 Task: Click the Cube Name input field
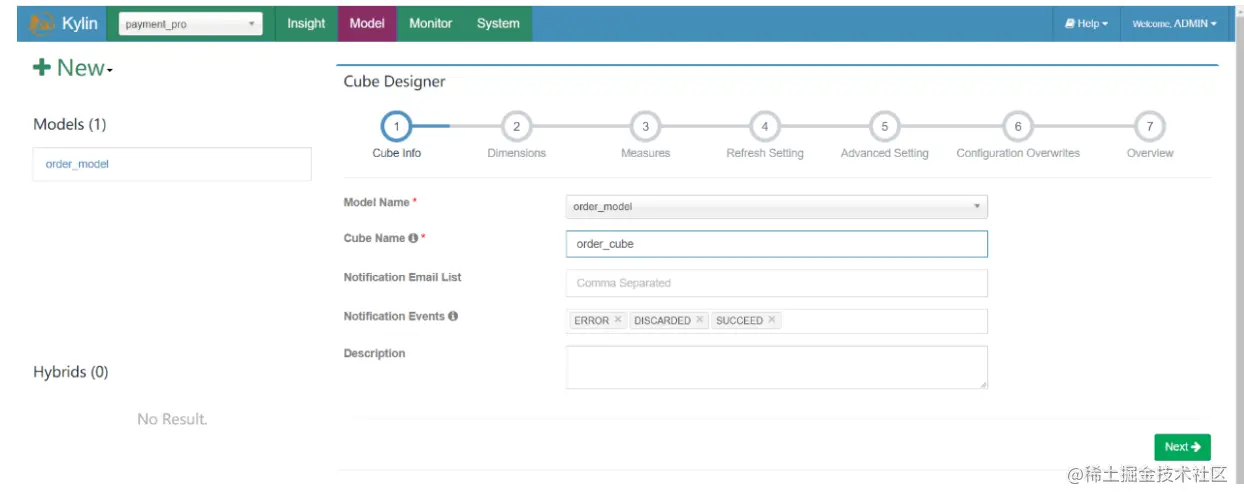pos(777,244)
